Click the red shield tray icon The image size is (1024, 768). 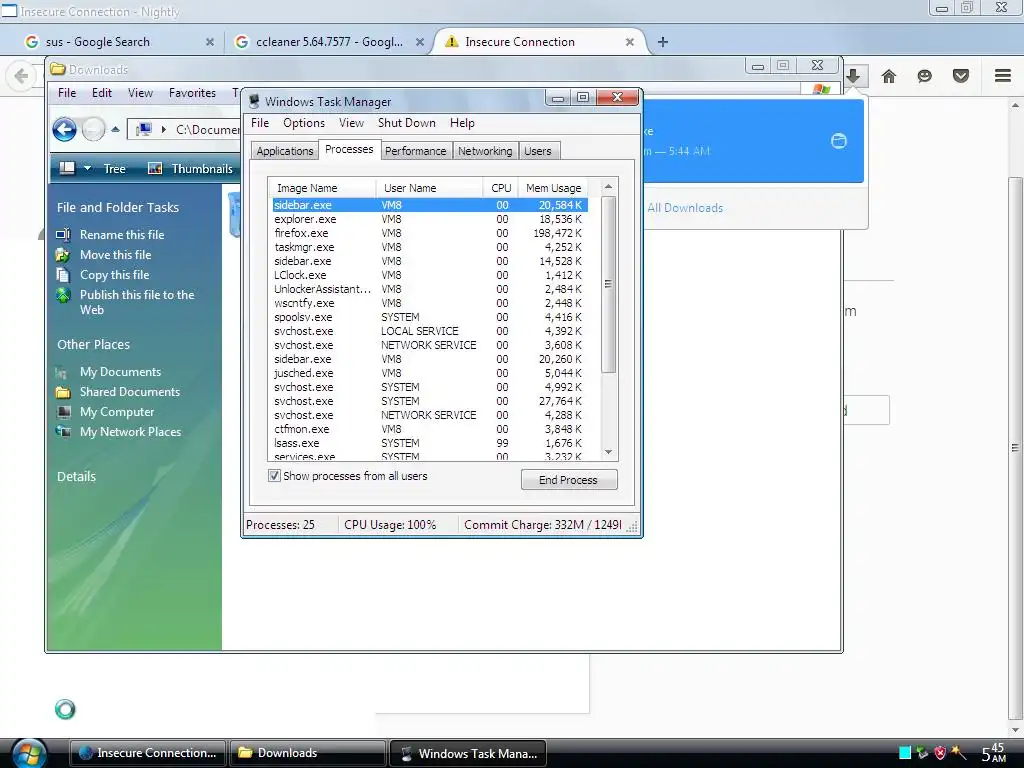tap(940, 752)
